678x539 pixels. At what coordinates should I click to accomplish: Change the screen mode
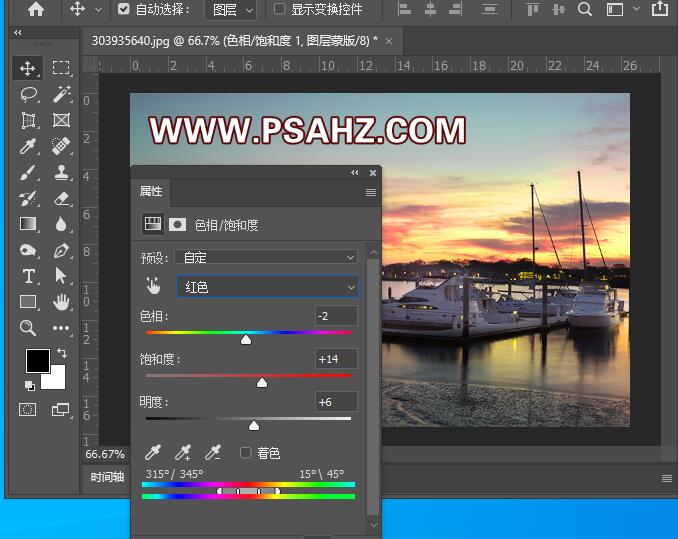pos(60,409)
